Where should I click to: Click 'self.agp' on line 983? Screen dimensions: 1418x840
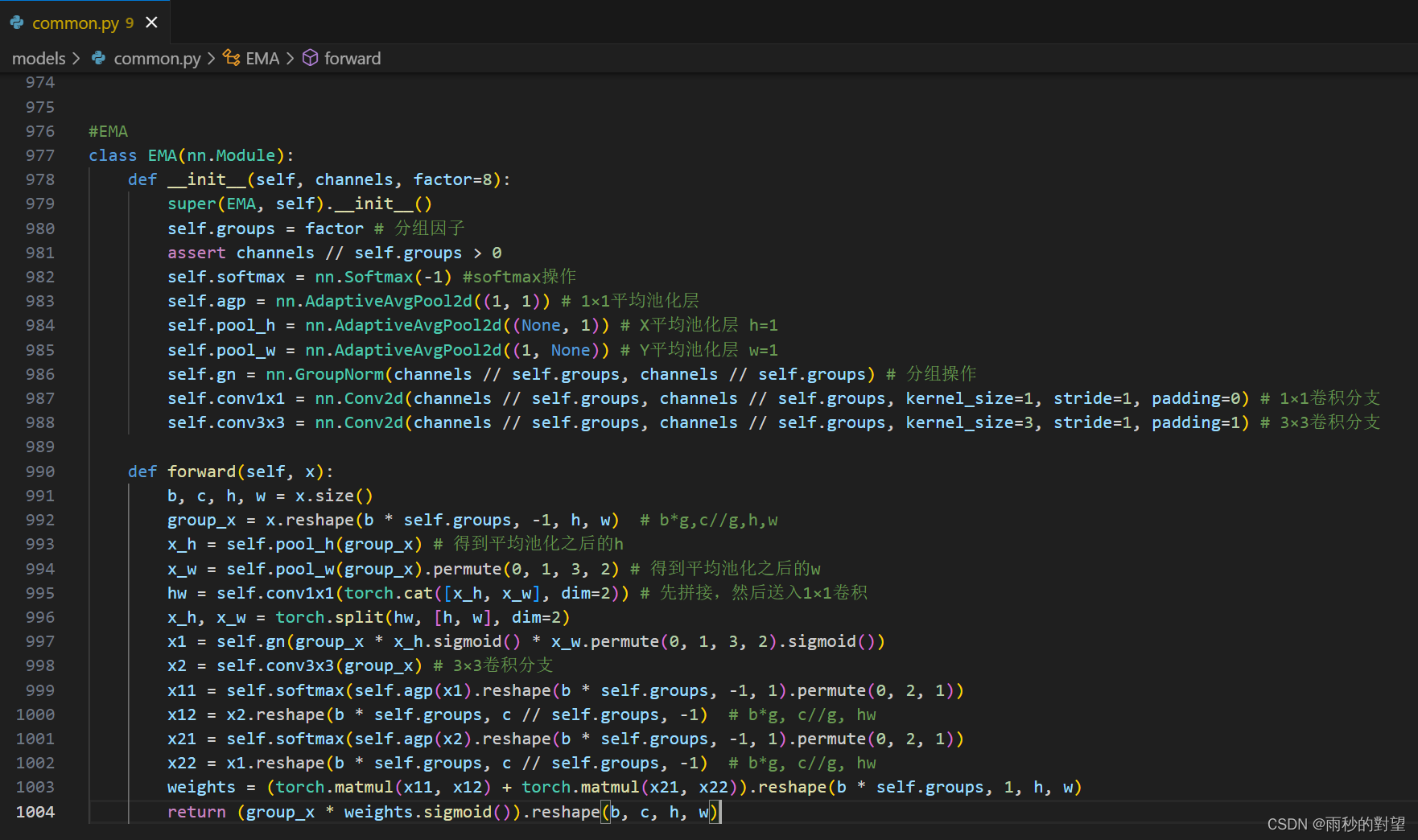(x=207, y=301)
